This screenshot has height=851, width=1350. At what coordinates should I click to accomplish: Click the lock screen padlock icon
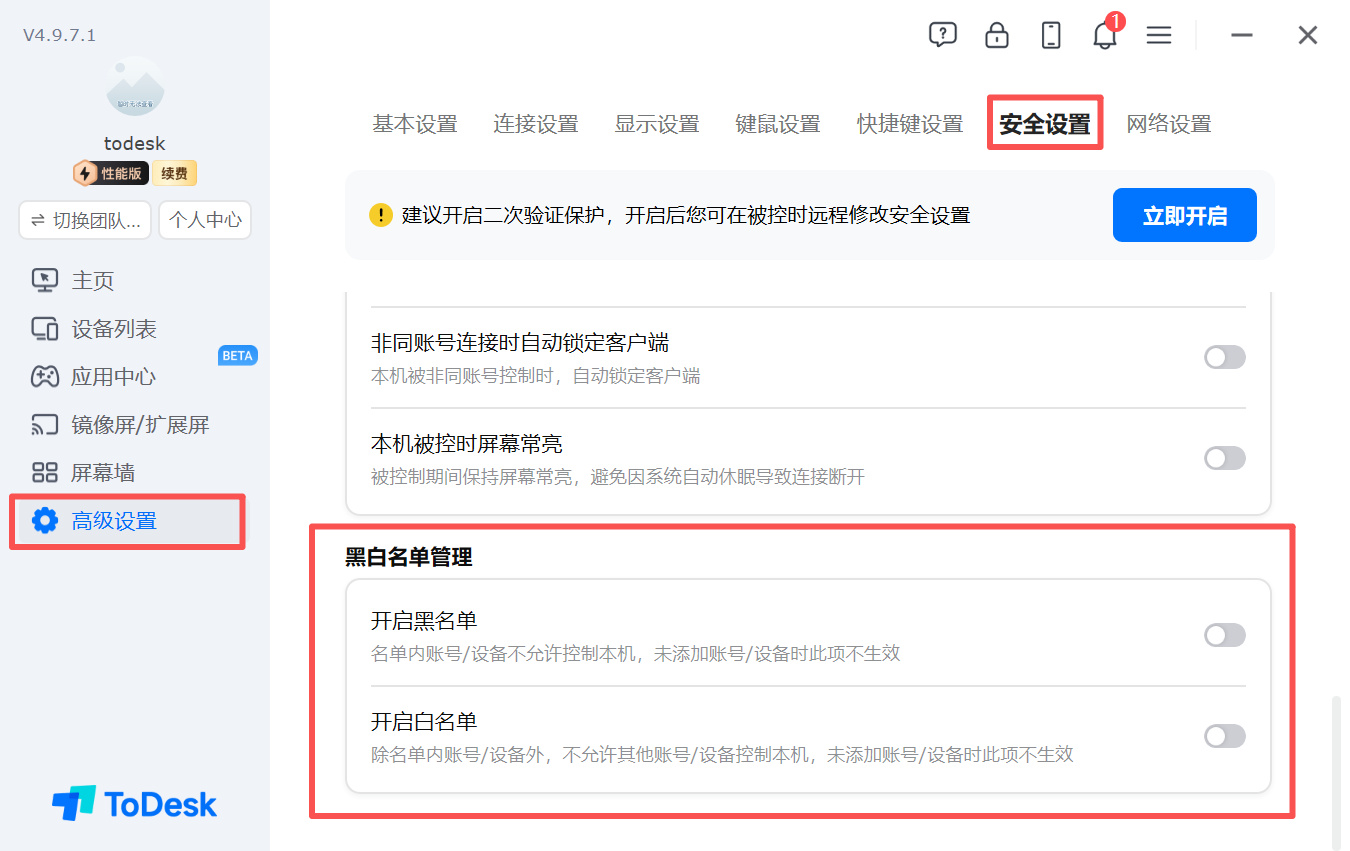click(997, 35)
